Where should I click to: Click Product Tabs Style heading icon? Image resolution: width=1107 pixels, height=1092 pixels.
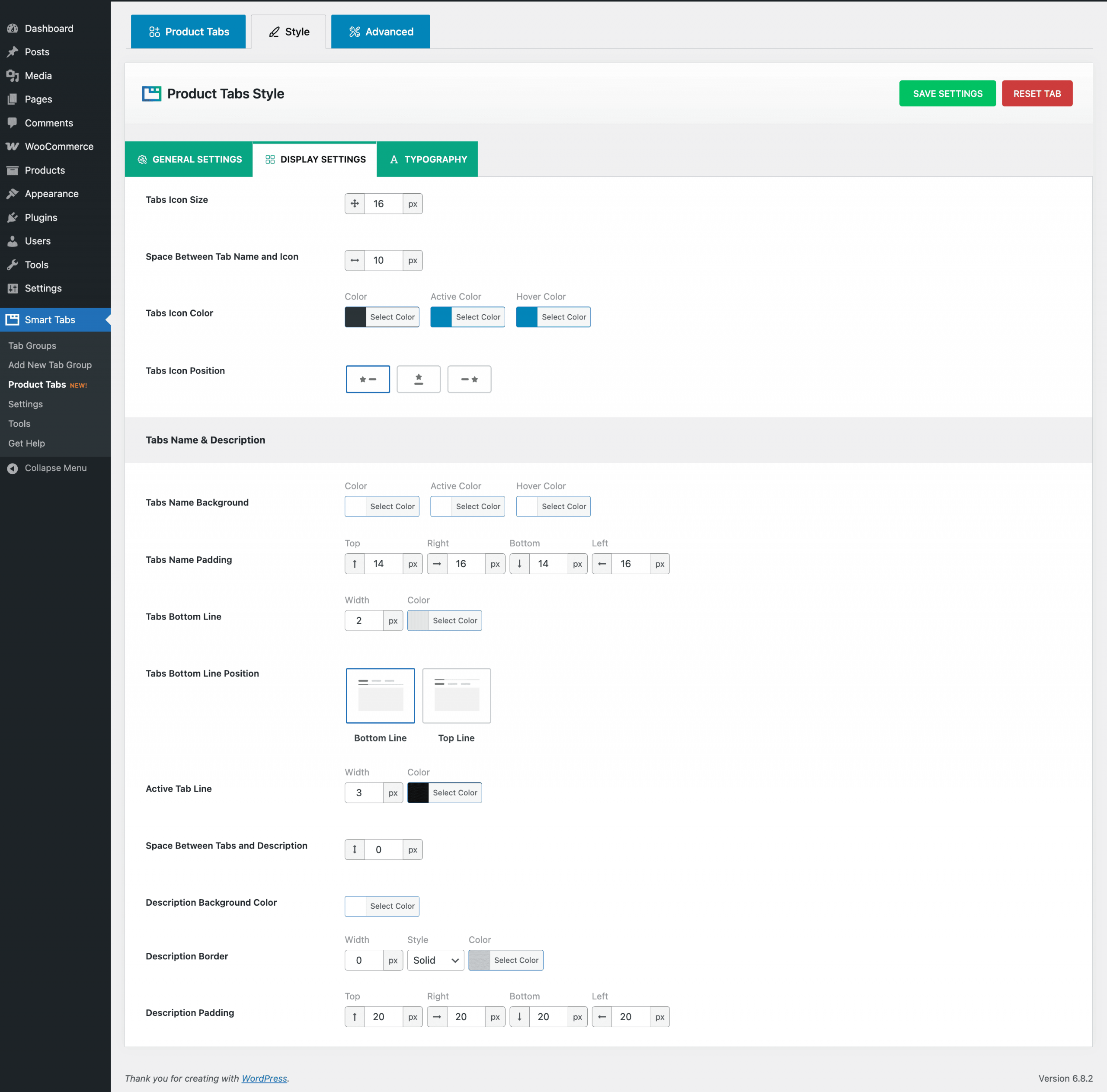coord(152,93)
